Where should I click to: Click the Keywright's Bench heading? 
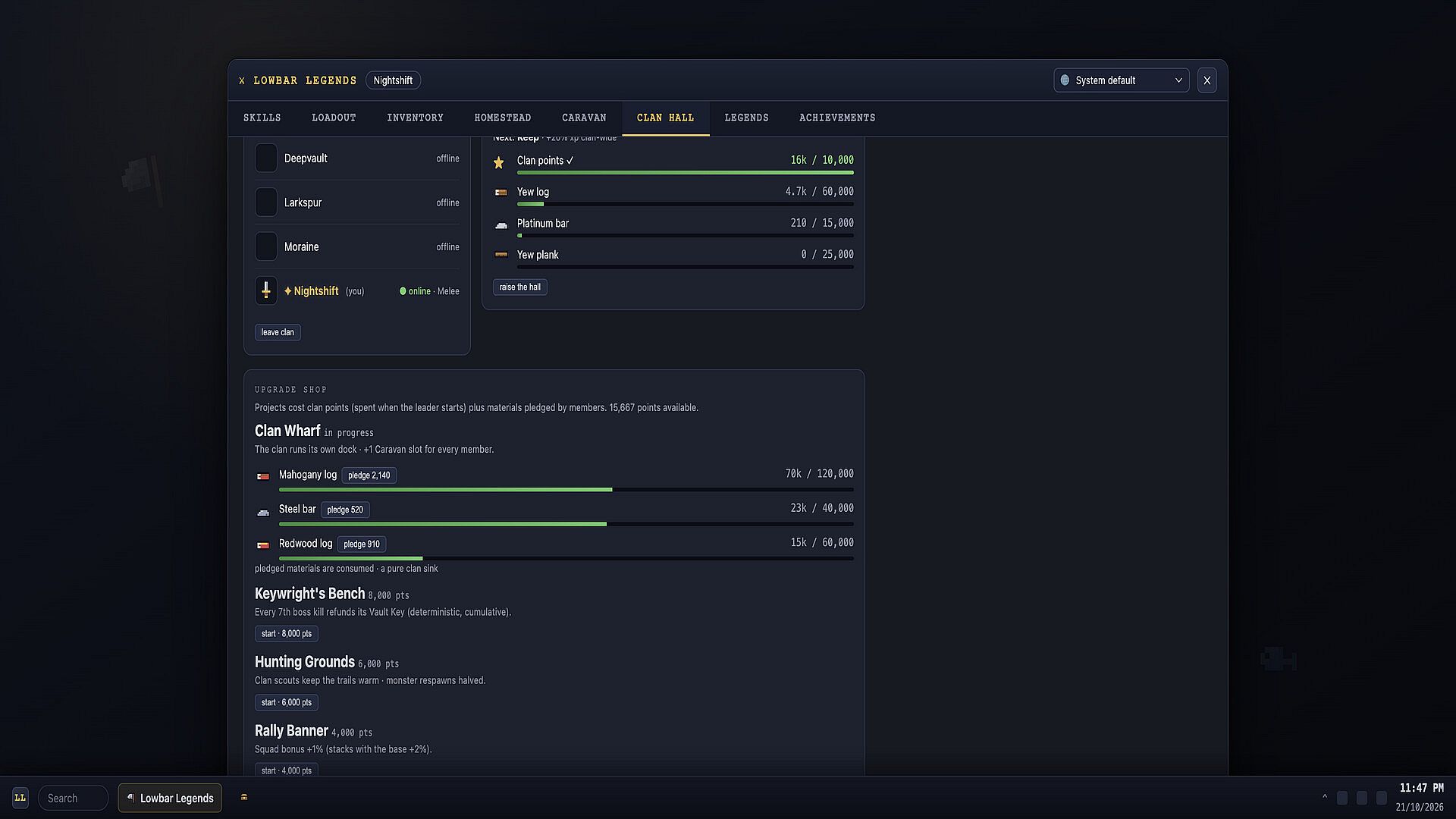[x=309, y=594]
